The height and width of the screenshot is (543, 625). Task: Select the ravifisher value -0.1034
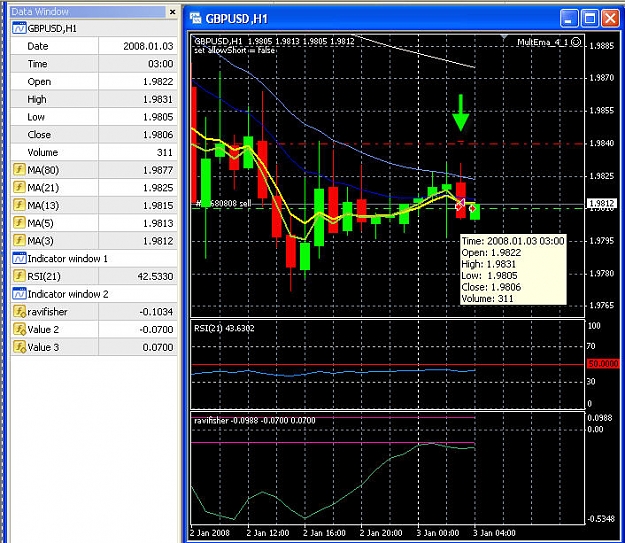point(156,312)
